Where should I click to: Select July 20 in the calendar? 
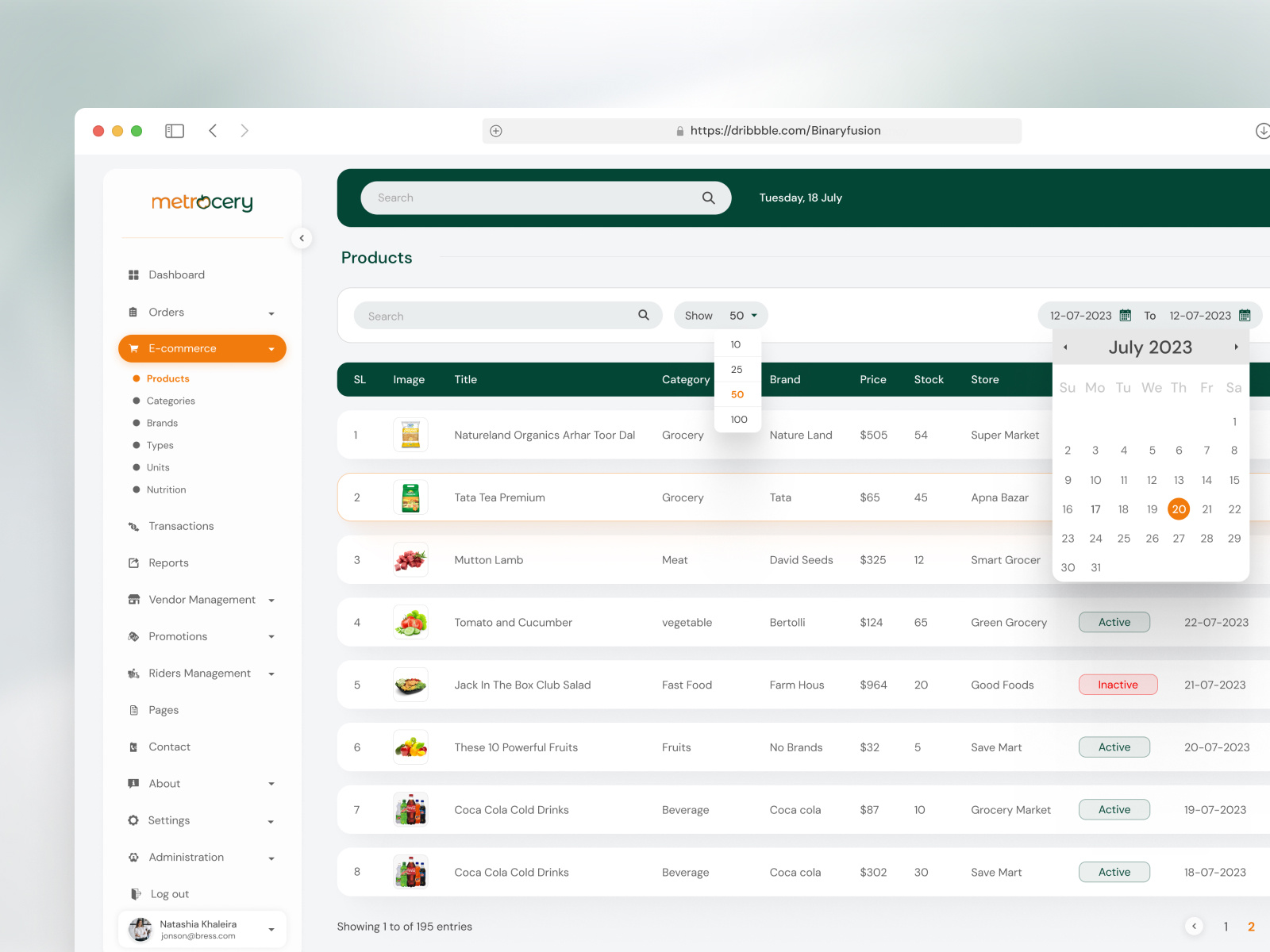point(1179,509)
